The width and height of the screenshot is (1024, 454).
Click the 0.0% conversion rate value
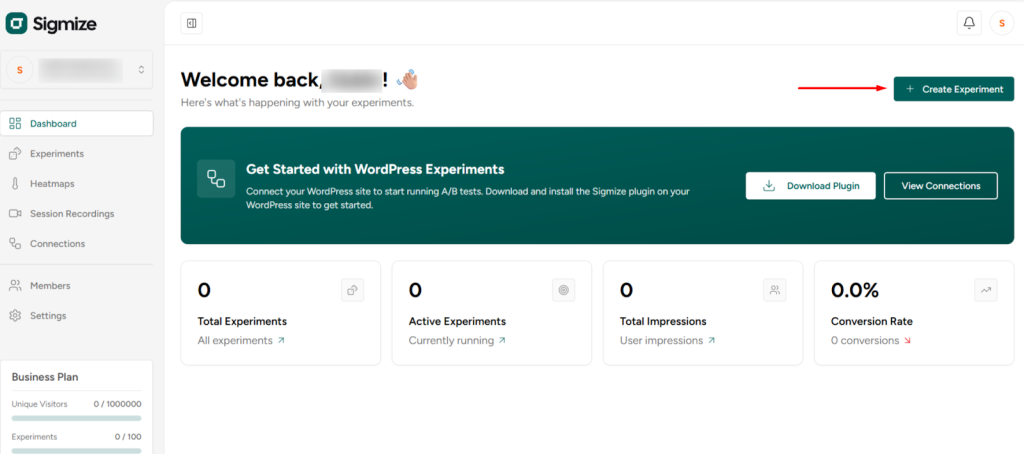pos(855,290)
